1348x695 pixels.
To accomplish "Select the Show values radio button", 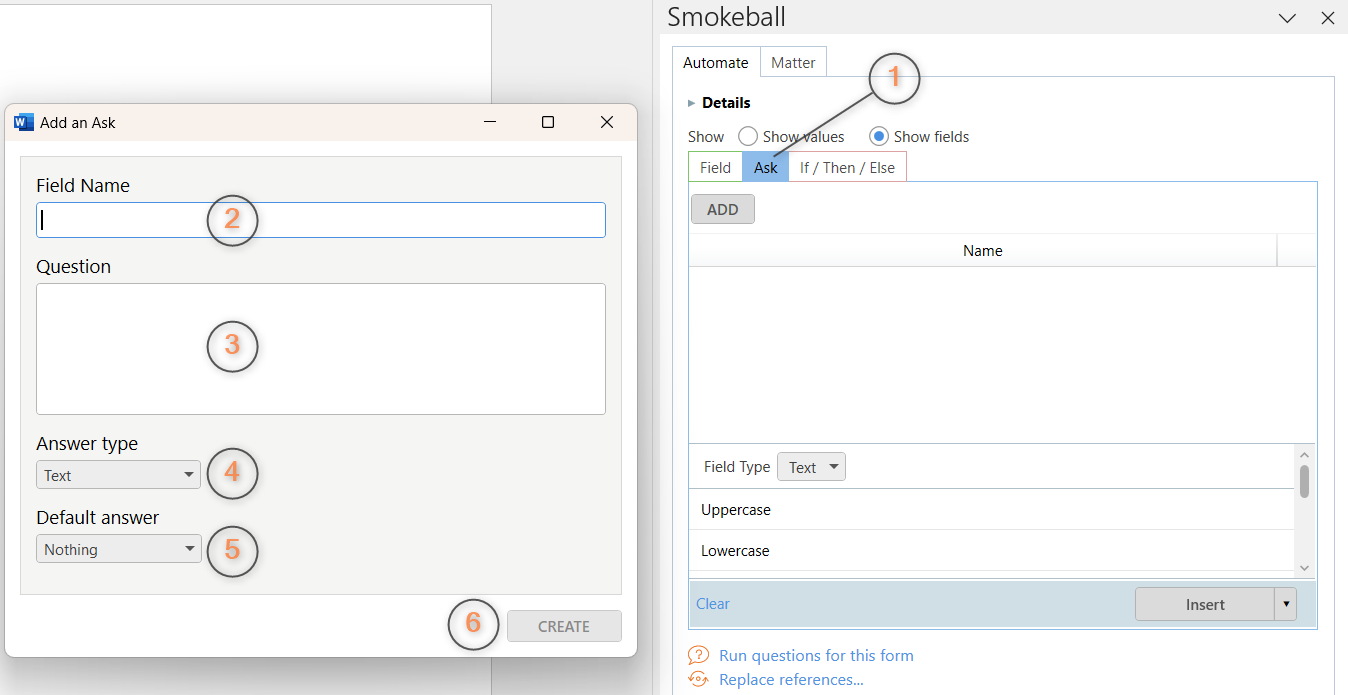I will click(x=748, y=136).
